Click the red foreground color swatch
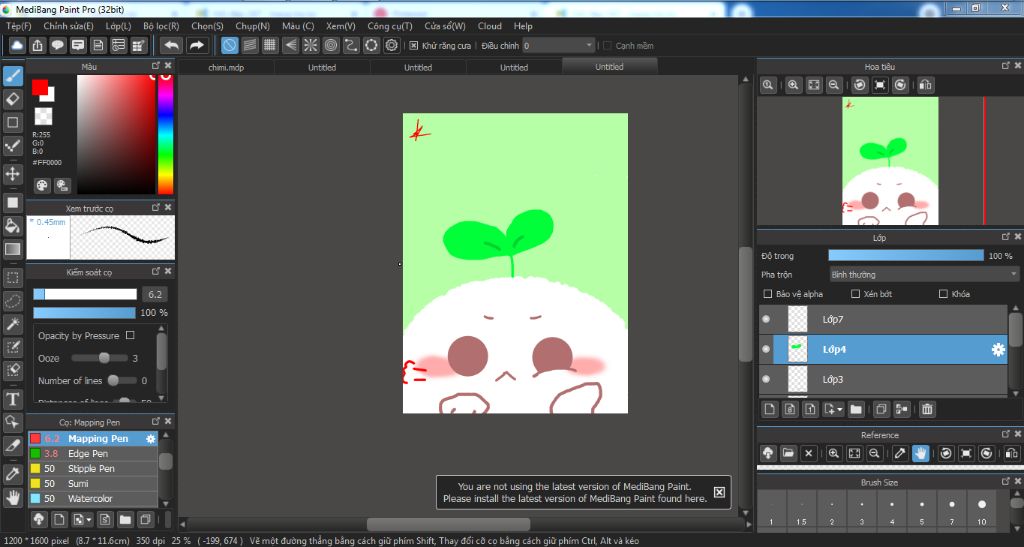 tap(40, 87)
